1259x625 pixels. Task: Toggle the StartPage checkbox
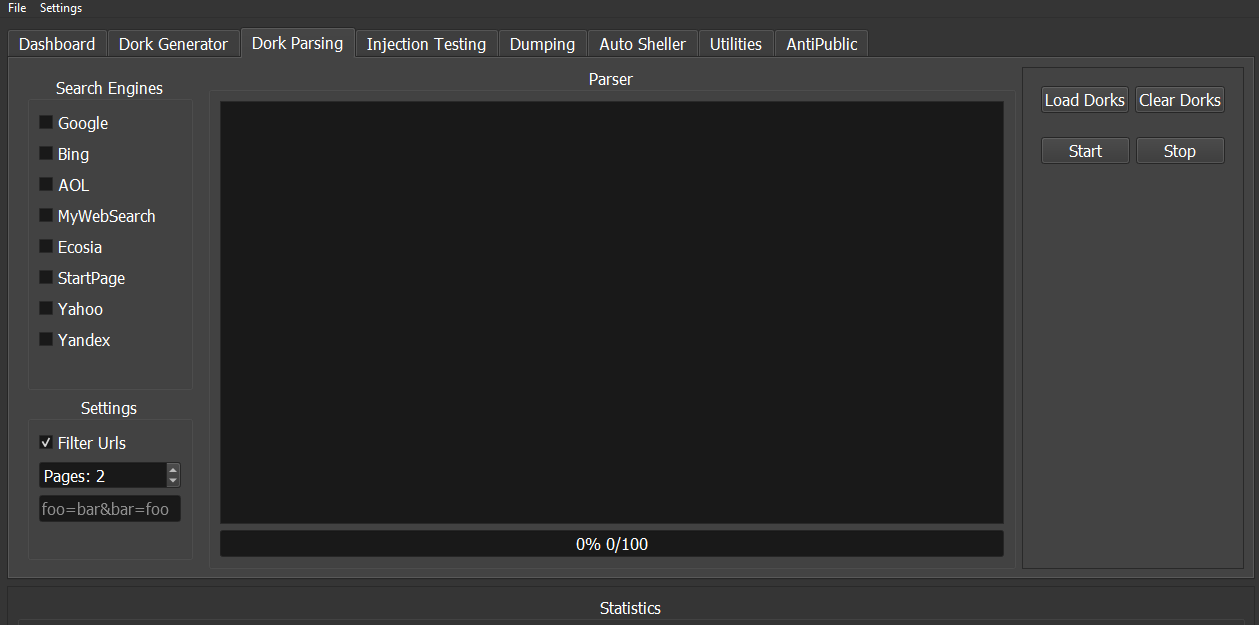pos(46,278)
